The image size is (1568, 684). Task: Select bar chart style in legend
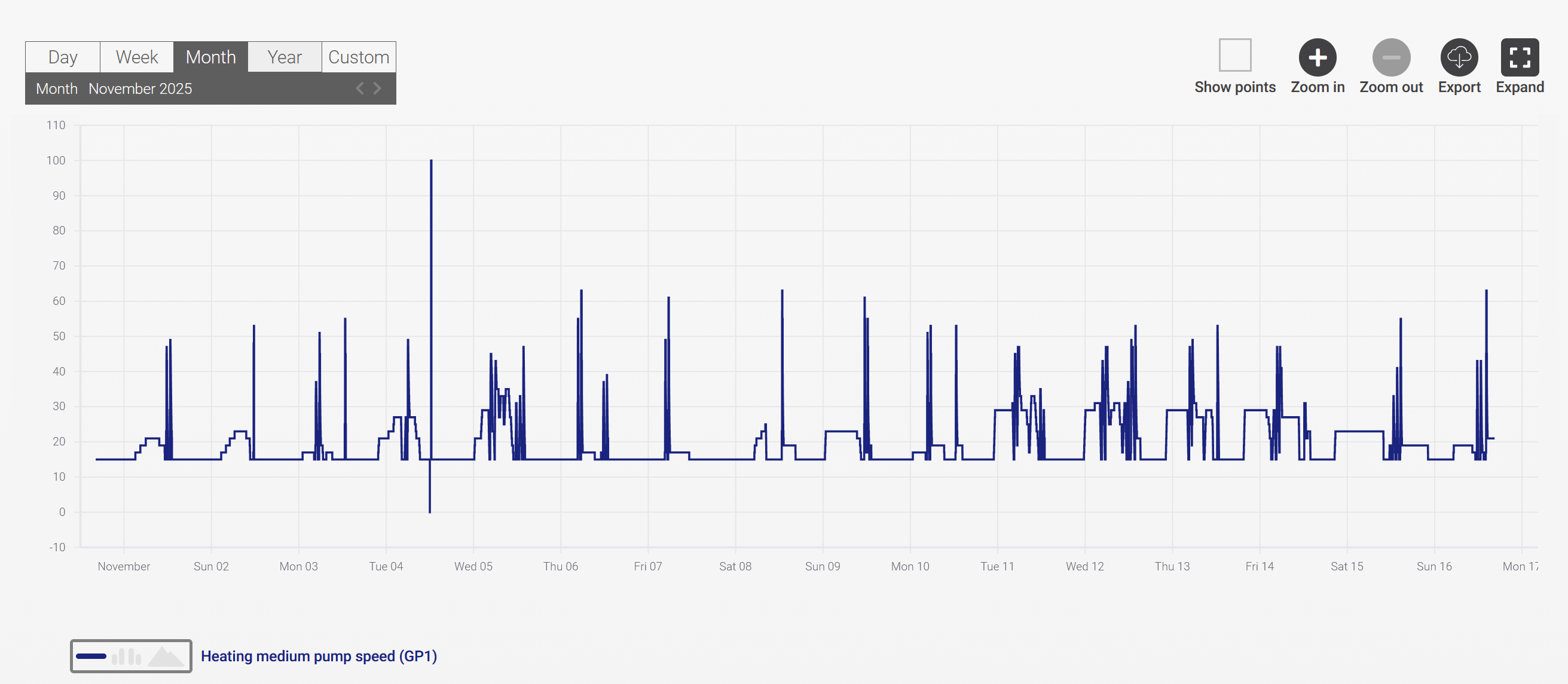tap(127, 656)
